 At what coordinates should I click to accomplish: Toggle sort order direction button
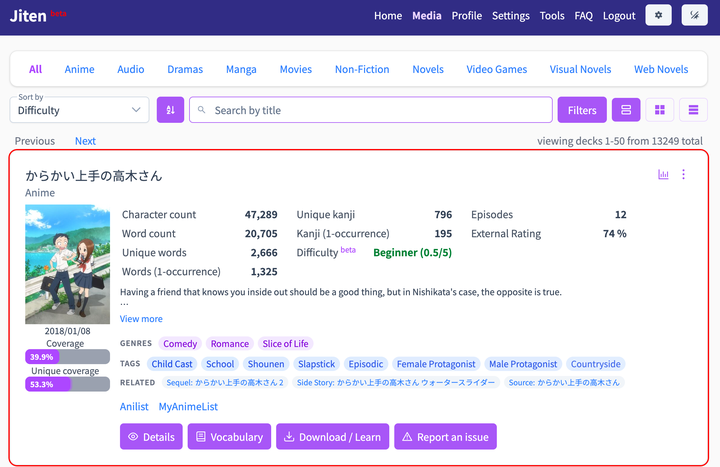point(170,110)
